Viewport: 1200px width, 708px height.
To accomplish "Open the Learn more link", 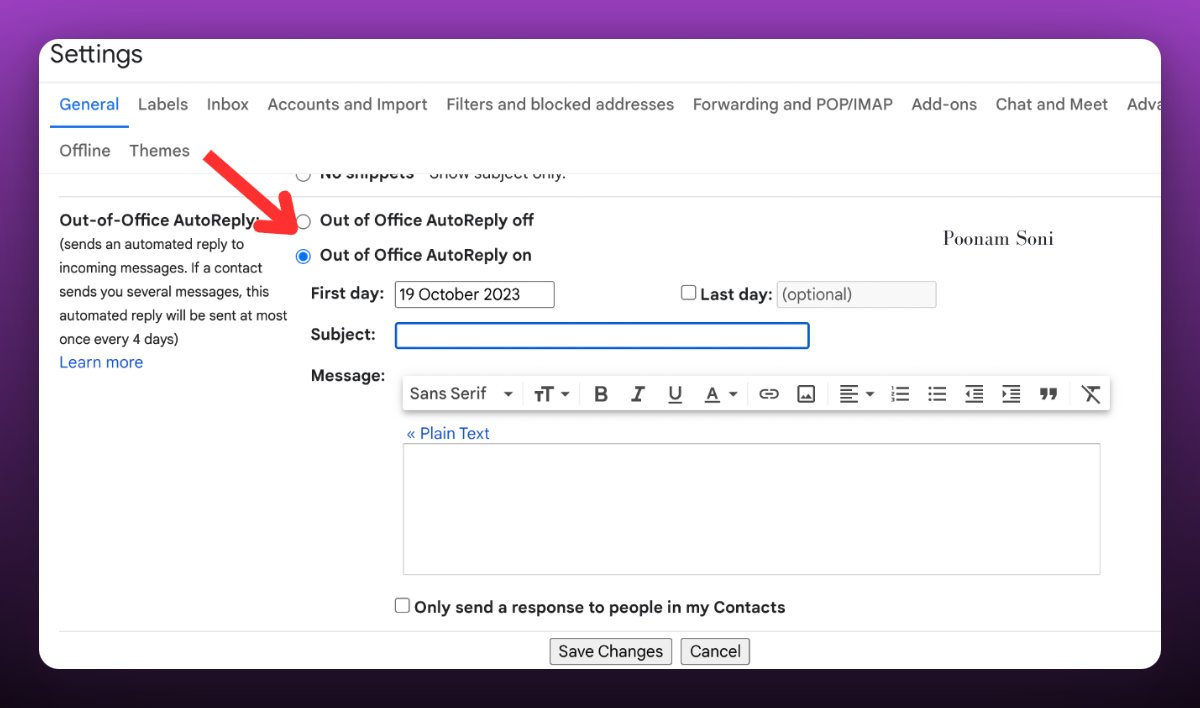I will click(x=101, y=363).
